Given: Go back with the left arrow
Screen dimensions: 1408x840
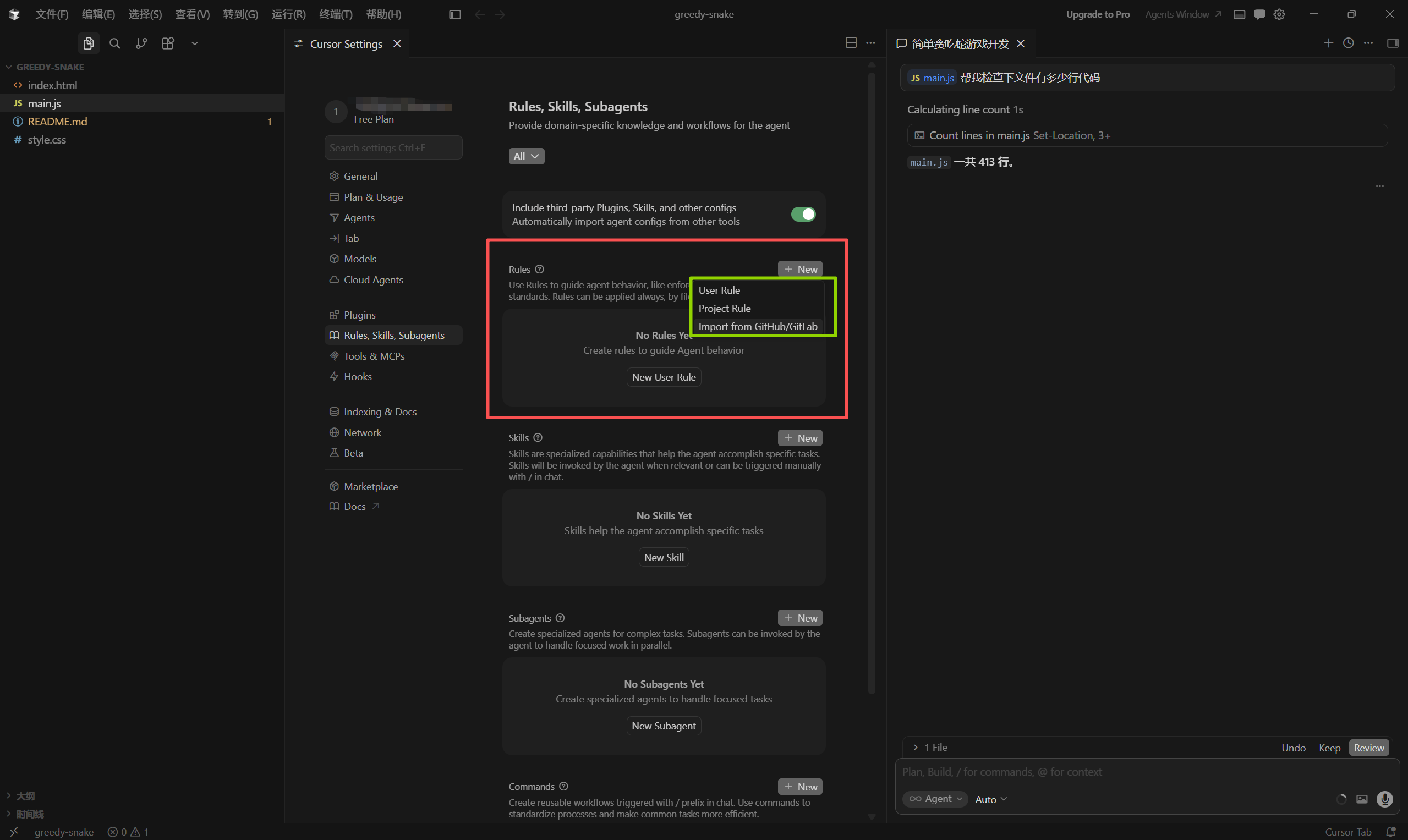Looking at the screenshot, I should (x=480, y=14).
